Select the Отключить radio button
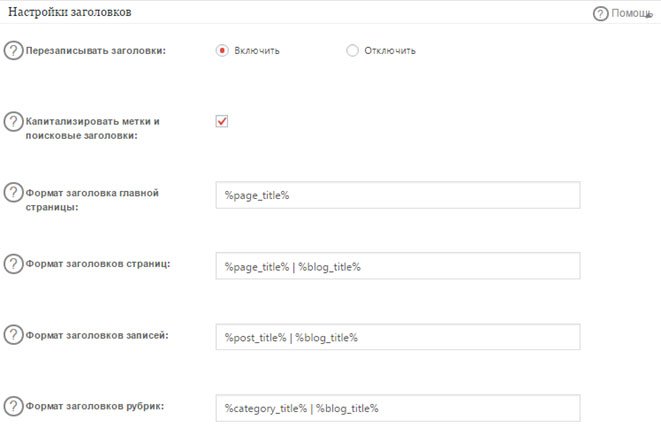 point(352,51)
